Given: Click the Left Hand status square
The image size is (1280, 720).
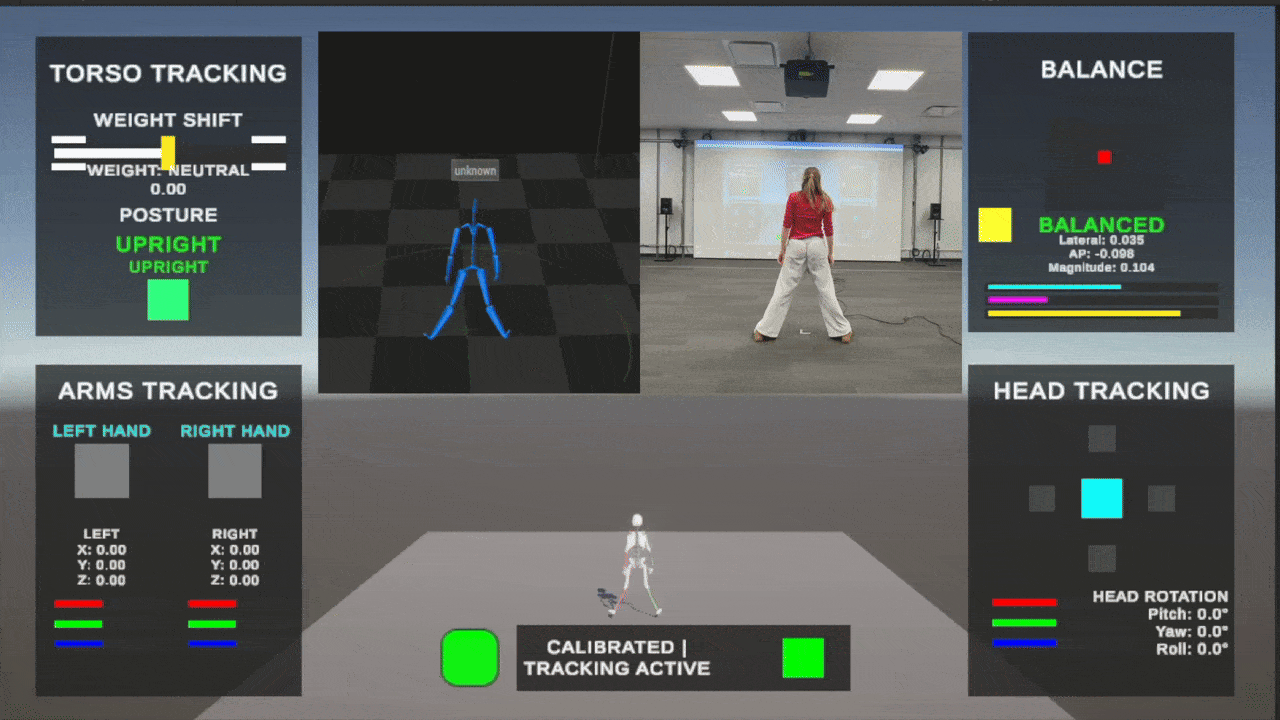Looking at the screenshot, I should [101, 470].
